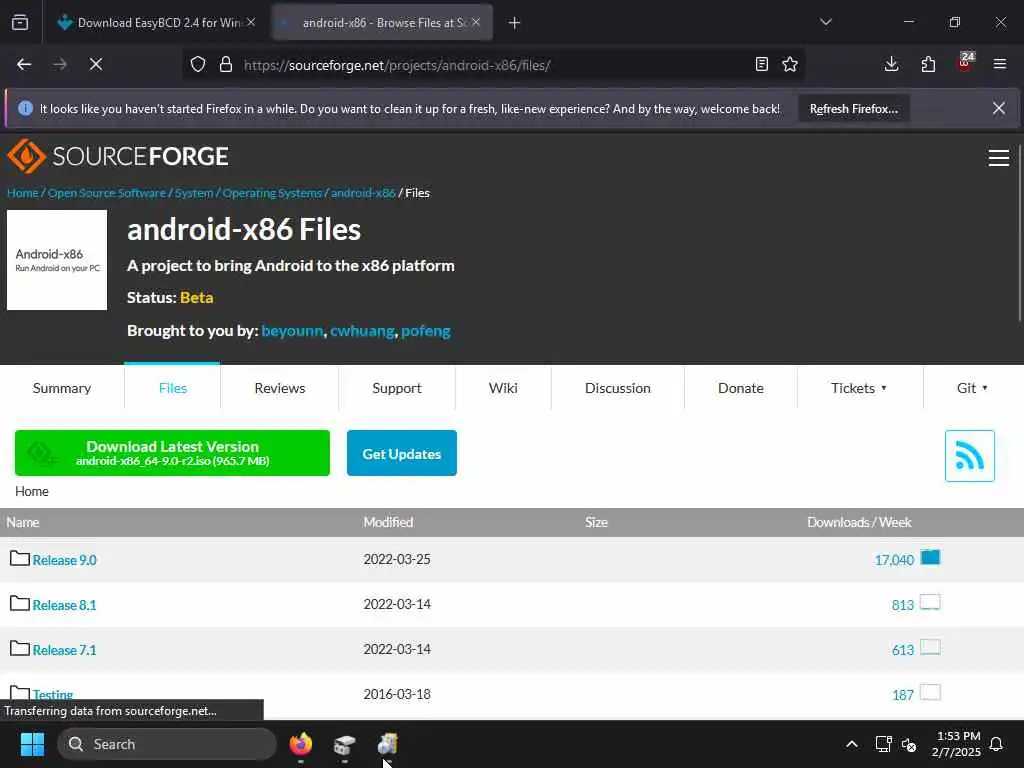View site security padlock information

click(x=226, y=64)
